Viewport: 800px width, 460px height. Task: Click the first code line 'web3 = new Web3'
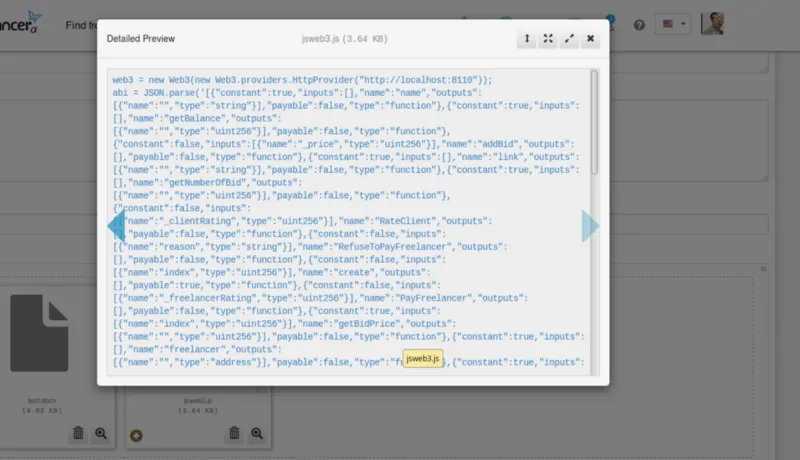[x=302, y=80]
